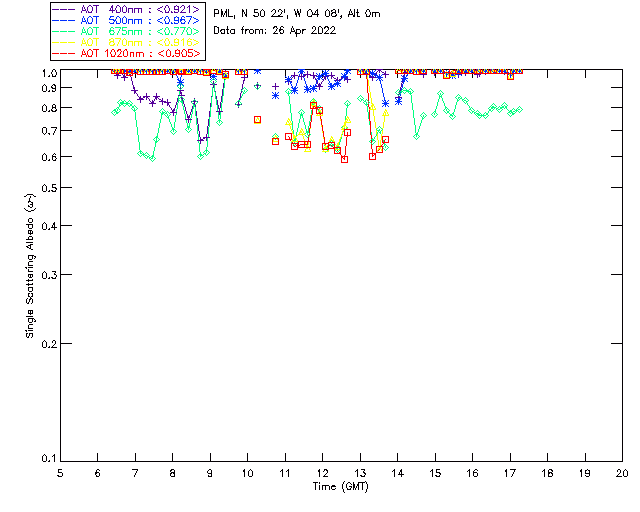Screen dimensions: 640x512
Task: Click the 11 x-axis hour label
Action: click(285, 473)
